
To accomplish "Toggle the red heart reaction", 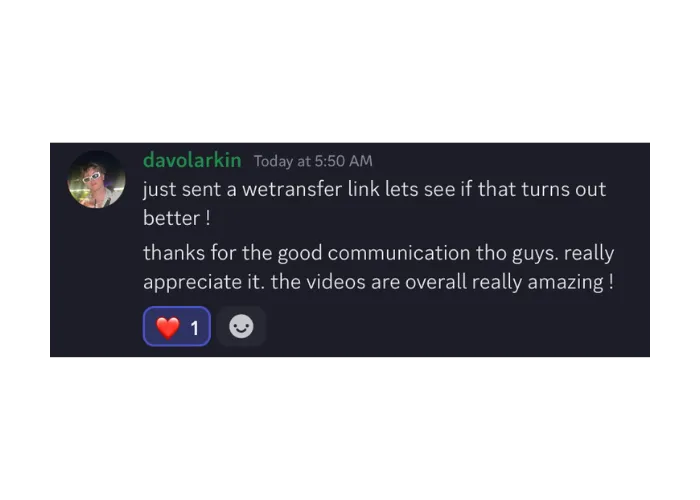I will click(x=177, y=326).
